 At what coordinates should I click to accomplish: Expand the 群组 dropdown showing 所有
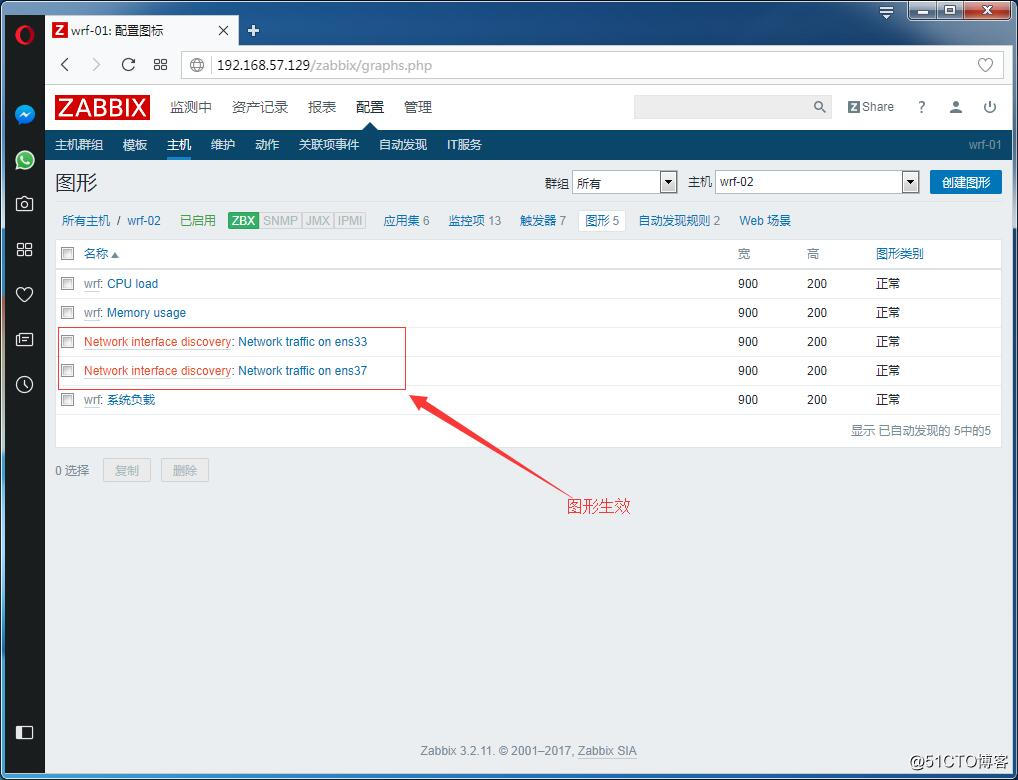pyautogui.click(x=625, y=182)
